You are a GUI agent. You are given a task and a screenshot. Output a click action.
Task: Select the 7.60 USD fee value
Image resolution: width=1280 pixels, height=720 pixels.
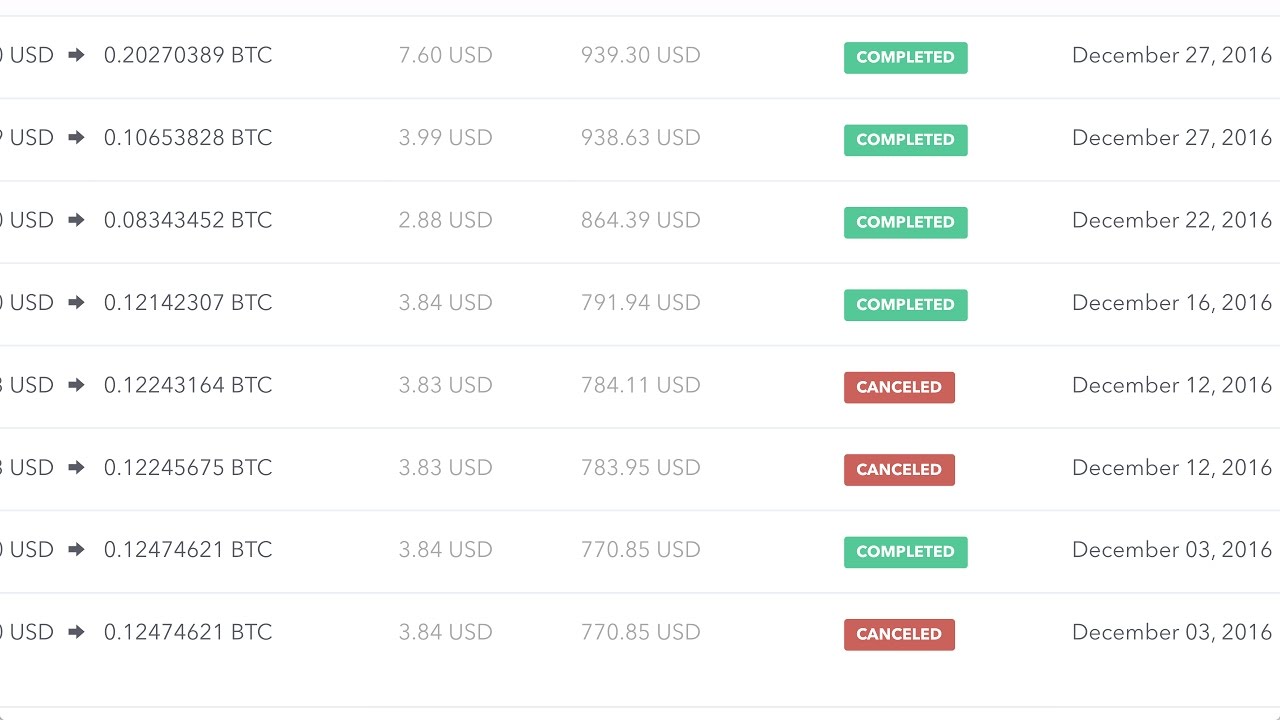[x=445, y=56]
